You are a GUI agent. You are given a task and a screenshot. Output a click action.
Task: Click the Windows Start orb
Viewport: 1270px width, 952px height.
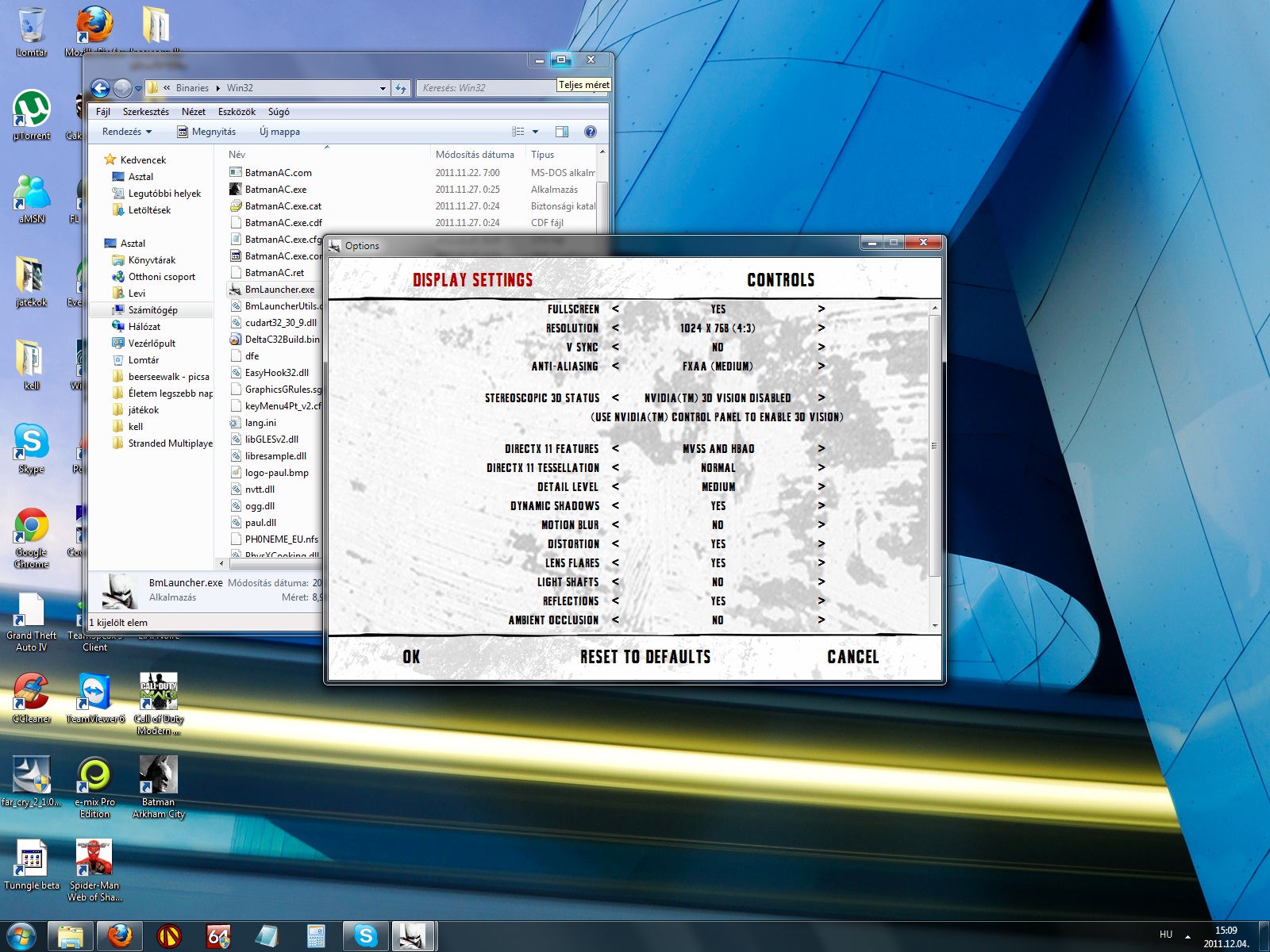[x=21, y=936]
